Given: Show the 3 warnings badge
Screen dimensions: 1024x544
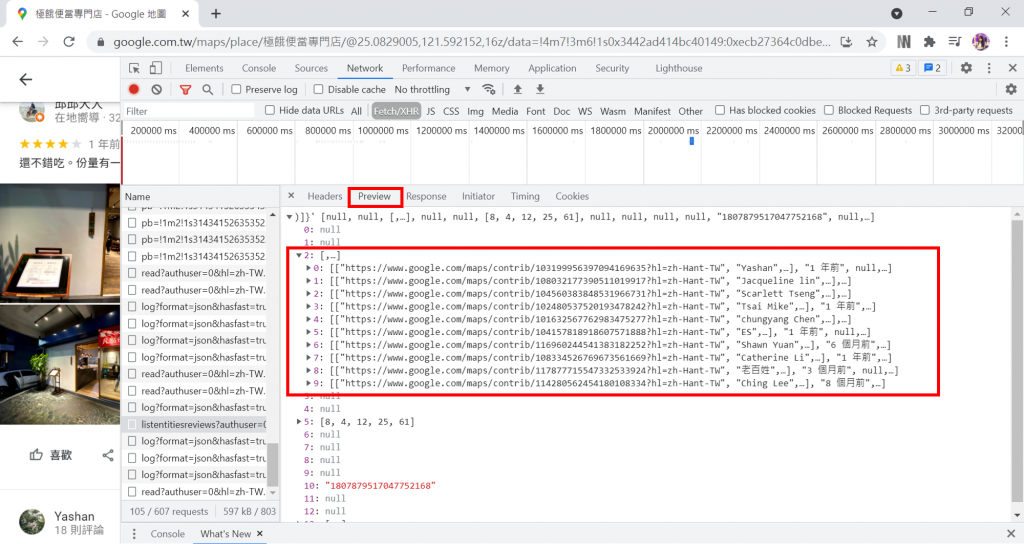Looking at the screenshot, I should [x=903, y=68].
